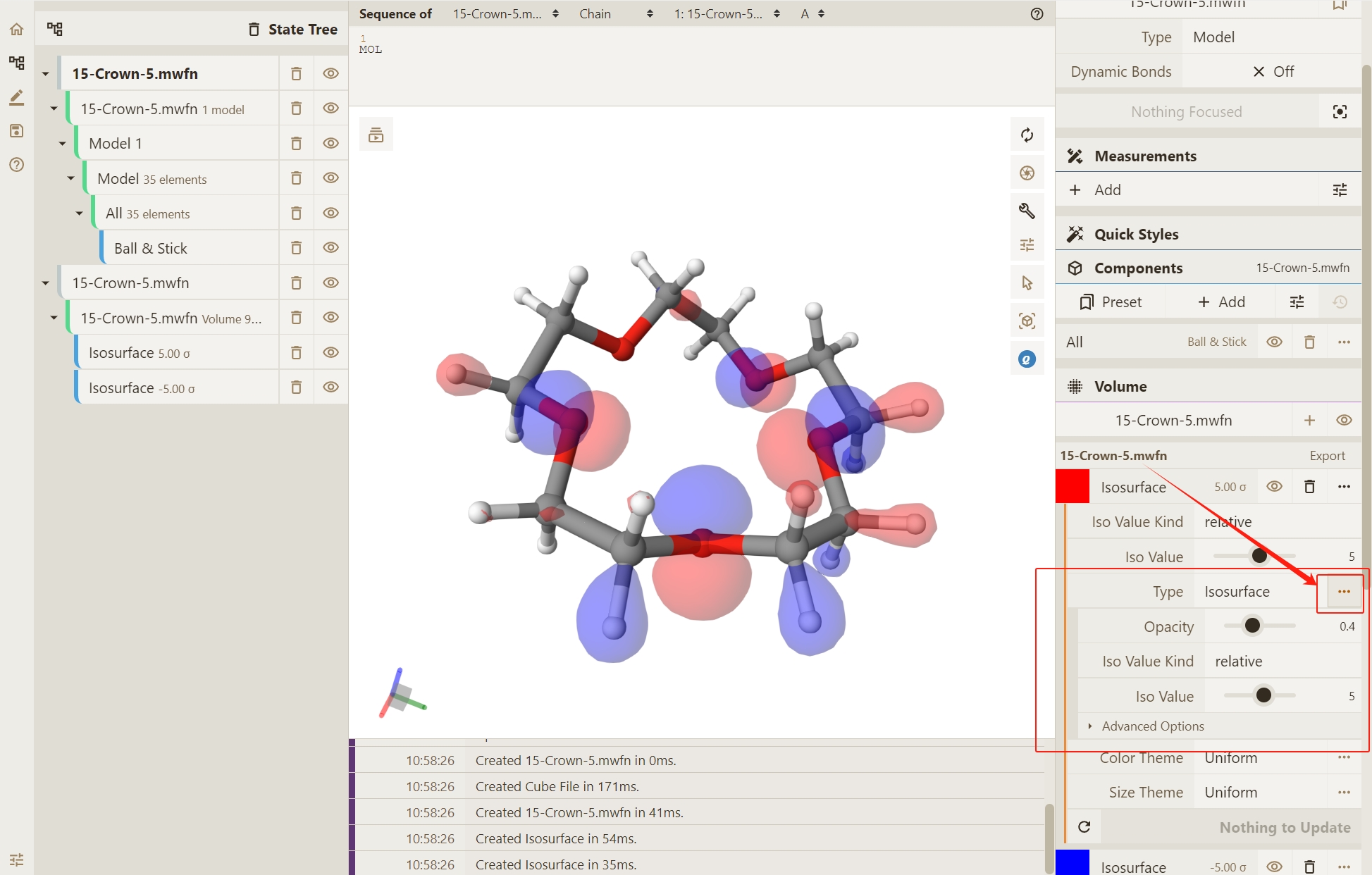Collapse the Model 35 elements tree node

pyautogui.click(x=71, y=178)
